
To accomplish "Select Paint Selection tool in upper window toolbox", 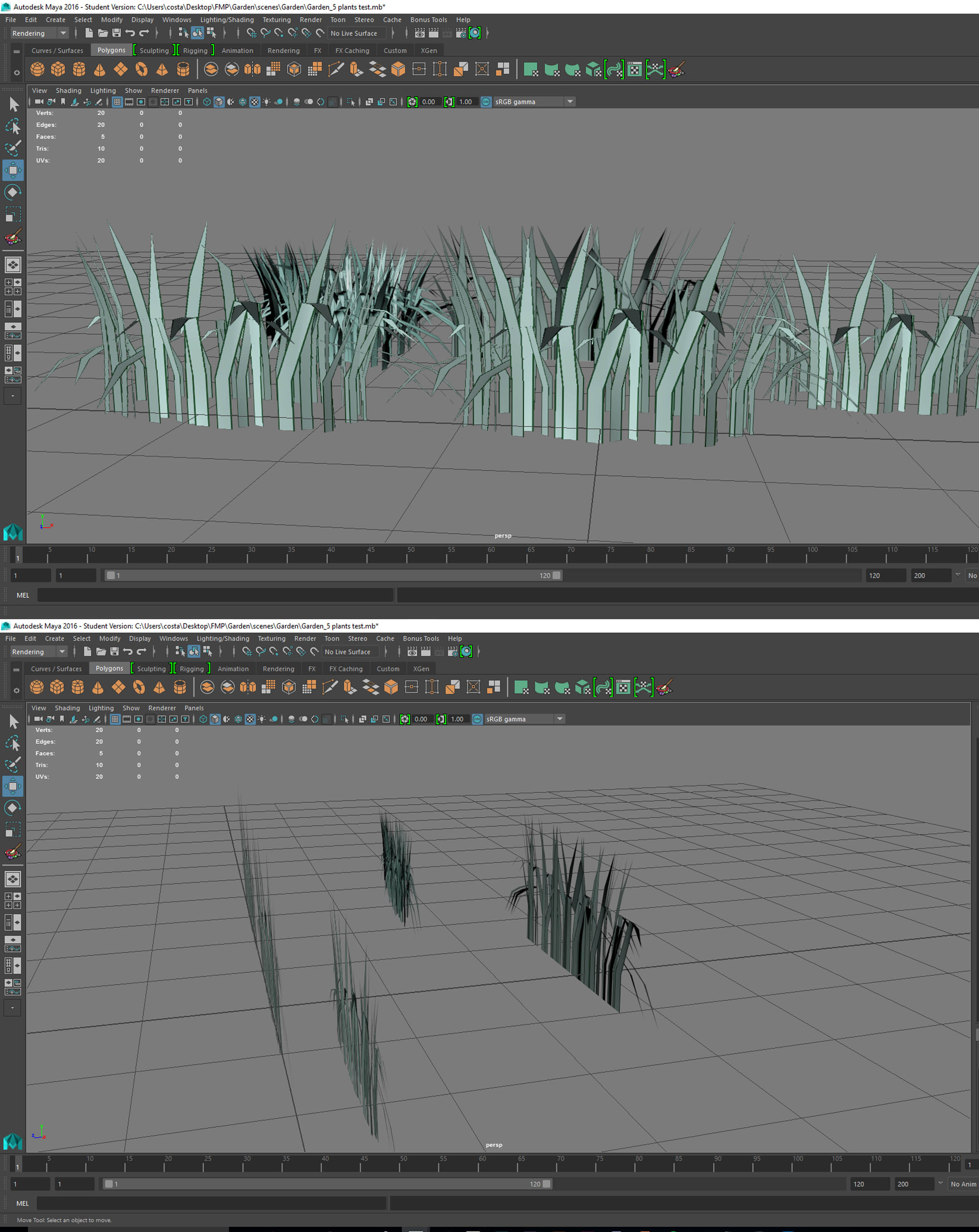I will 13,148.
